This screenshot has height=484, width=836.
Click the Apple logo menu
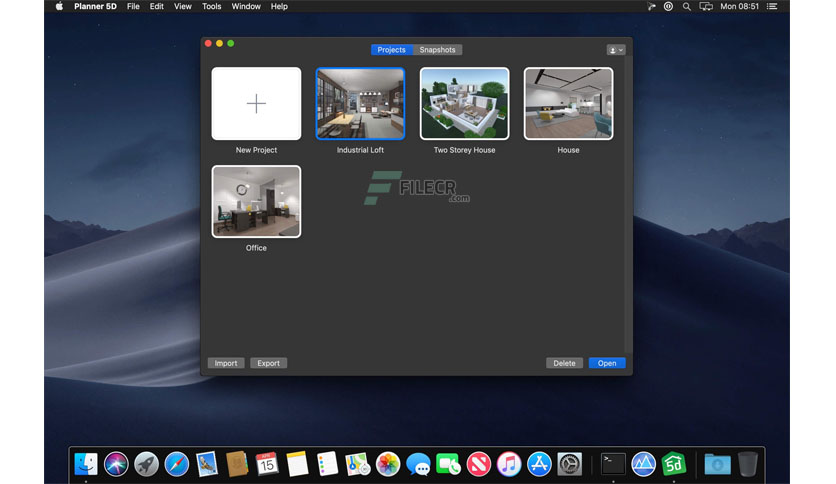[59, 6]
